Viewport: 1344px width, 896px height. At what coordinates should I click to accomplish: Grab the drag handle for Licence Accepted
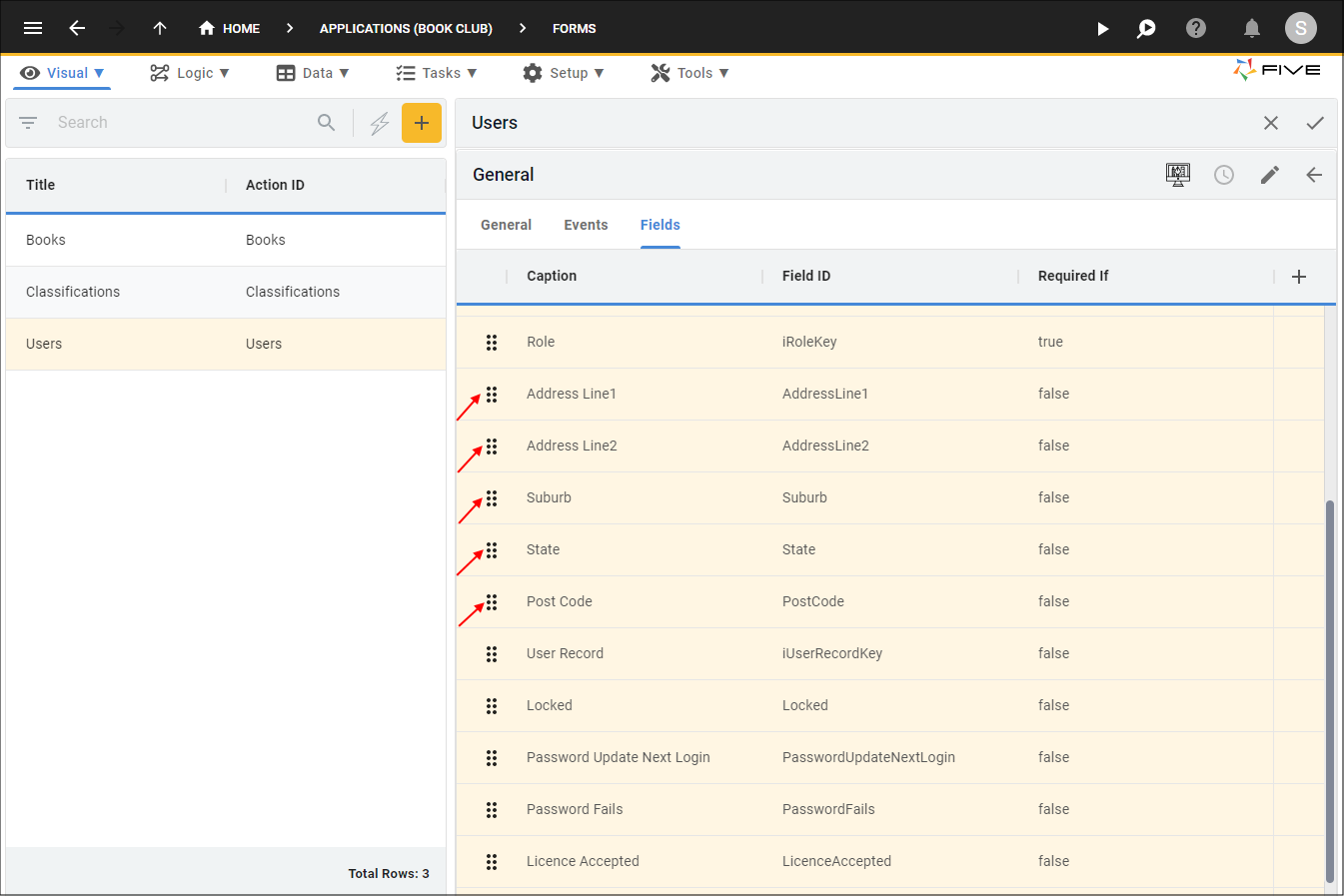click(492, 862)
